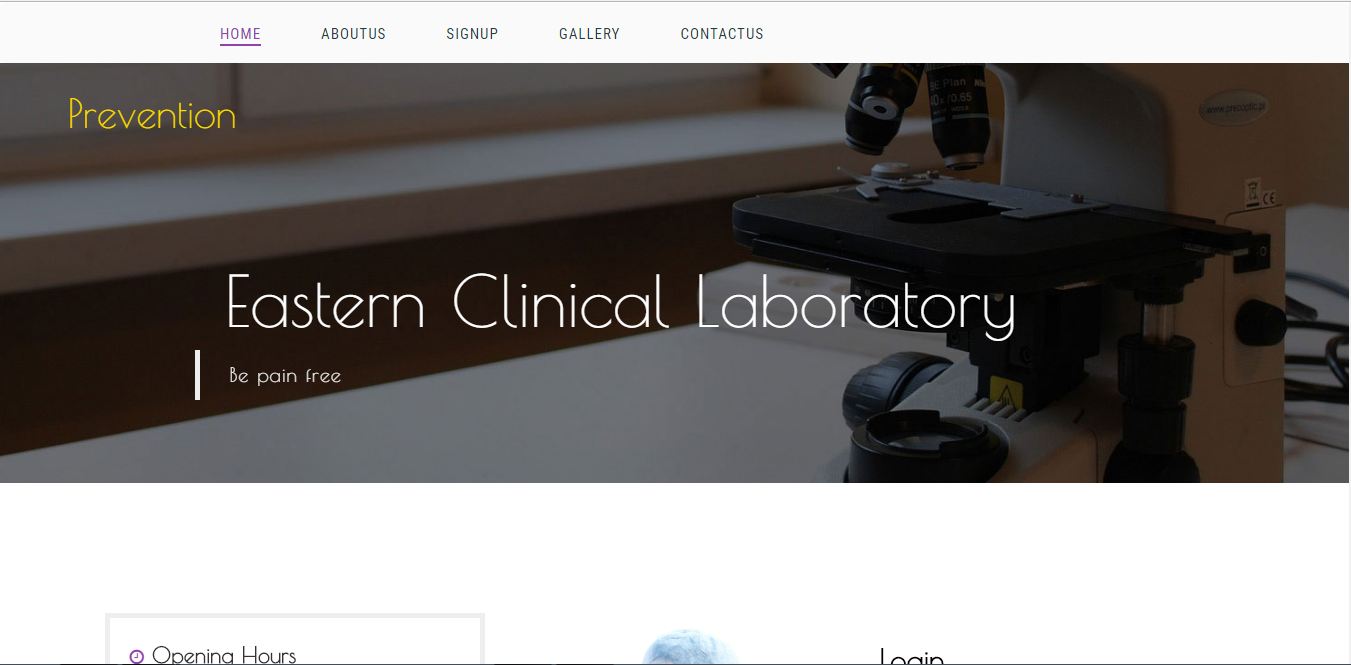Go to the ABOUTUS page
Image resolution: width=1351 pixels, height=665 pixels.
(353, 34)
